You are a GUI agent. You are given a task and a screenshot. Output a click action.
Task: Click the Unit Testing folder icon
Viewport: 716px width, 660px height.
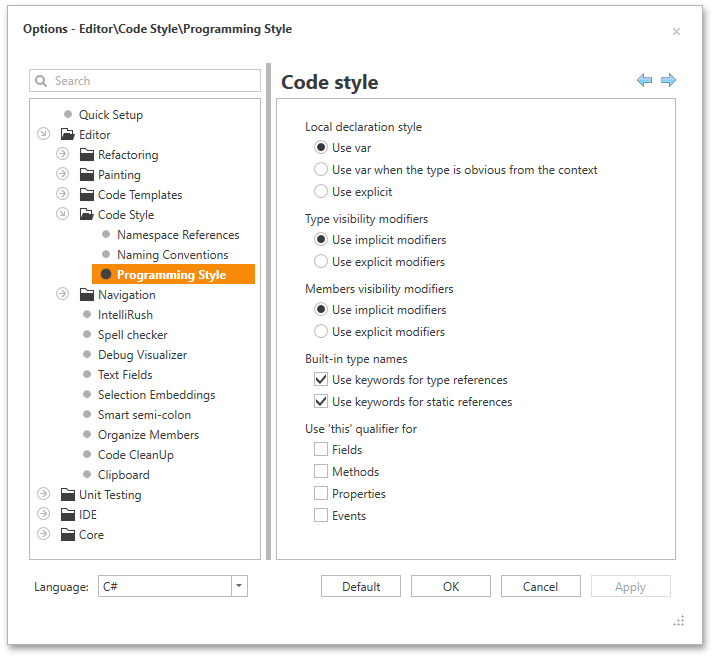click(x=68, y=495)
